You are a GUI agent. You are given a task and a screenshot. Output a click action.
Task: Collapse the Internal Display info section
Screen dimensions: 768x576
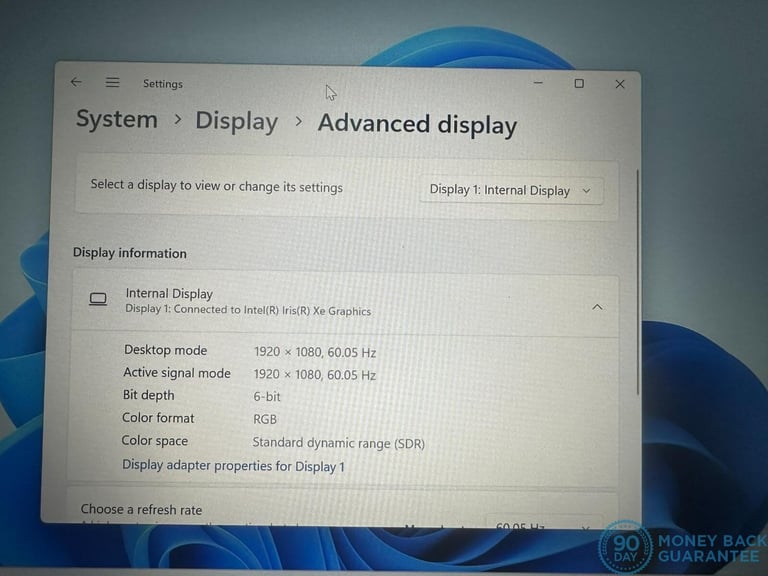pyautogui.click(x=597, y=307)
